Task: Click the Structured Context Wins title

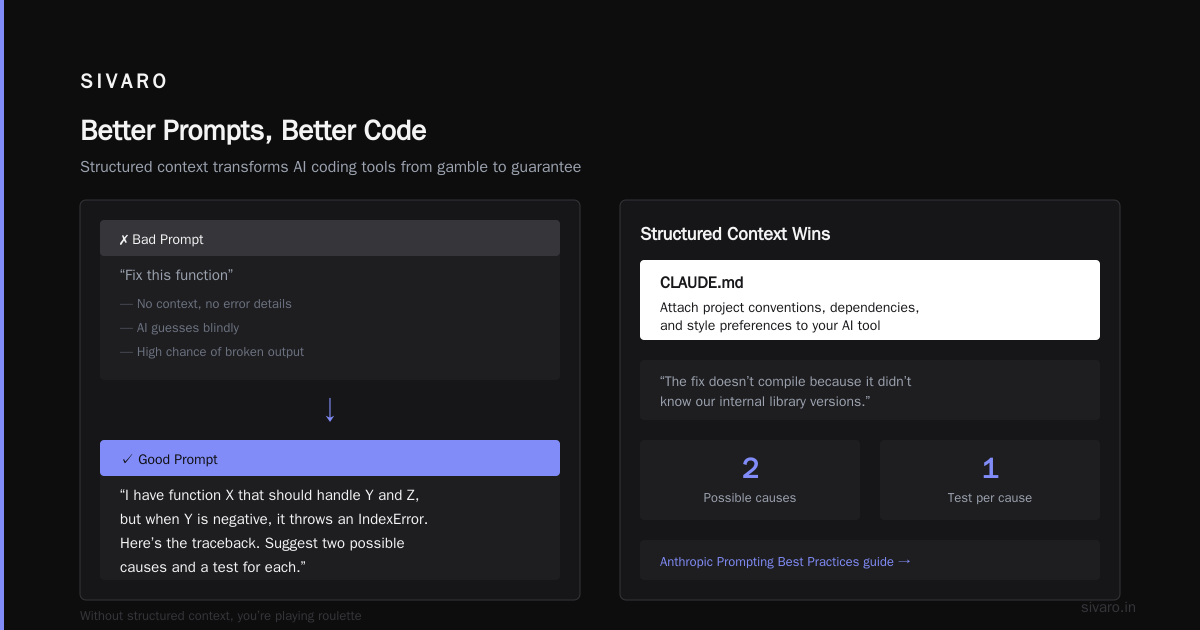Action: (735, 234)
